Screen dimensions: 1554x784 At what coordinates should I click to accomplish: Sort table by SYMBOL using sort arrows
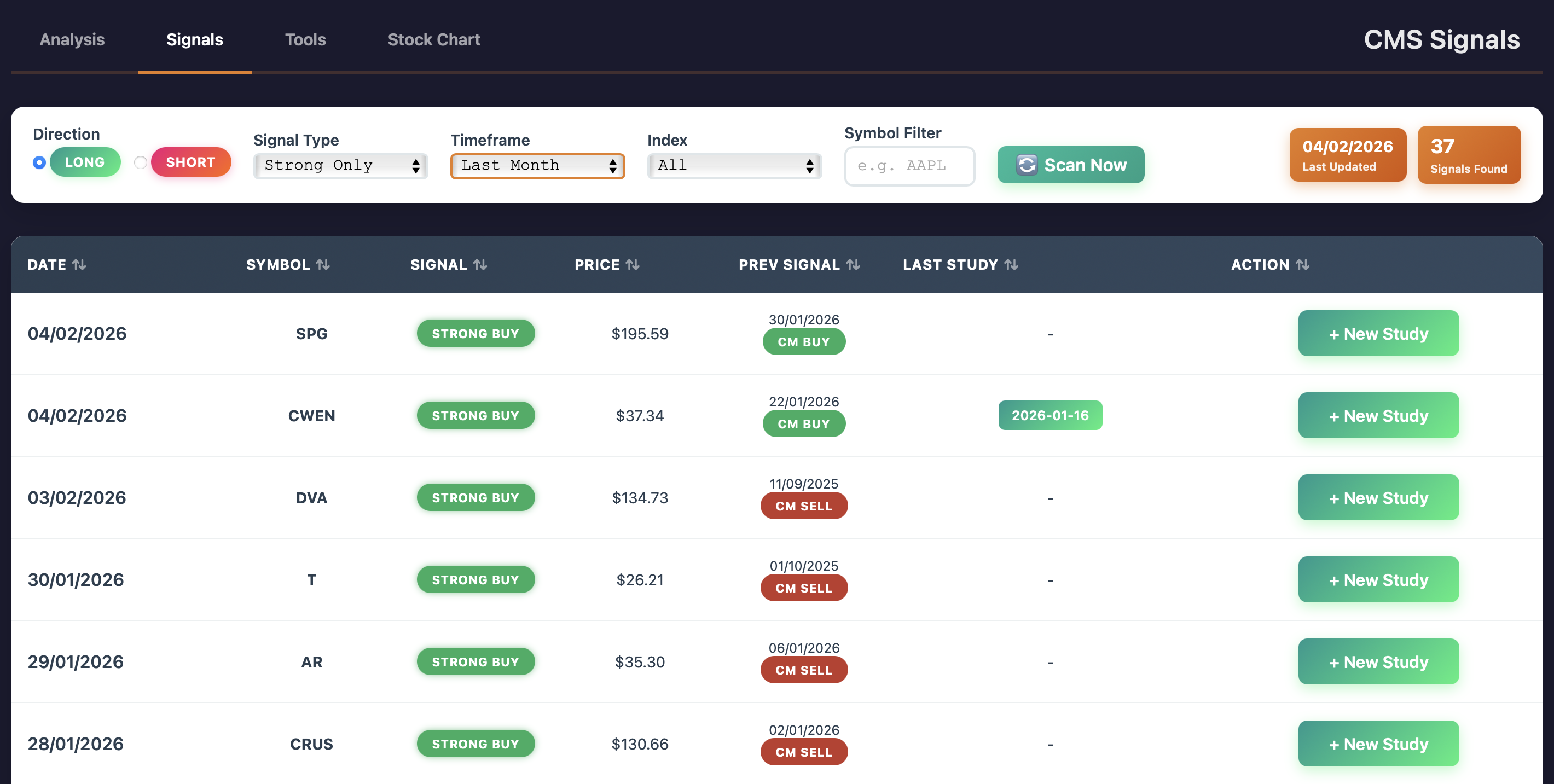click(x=323, y=265)
